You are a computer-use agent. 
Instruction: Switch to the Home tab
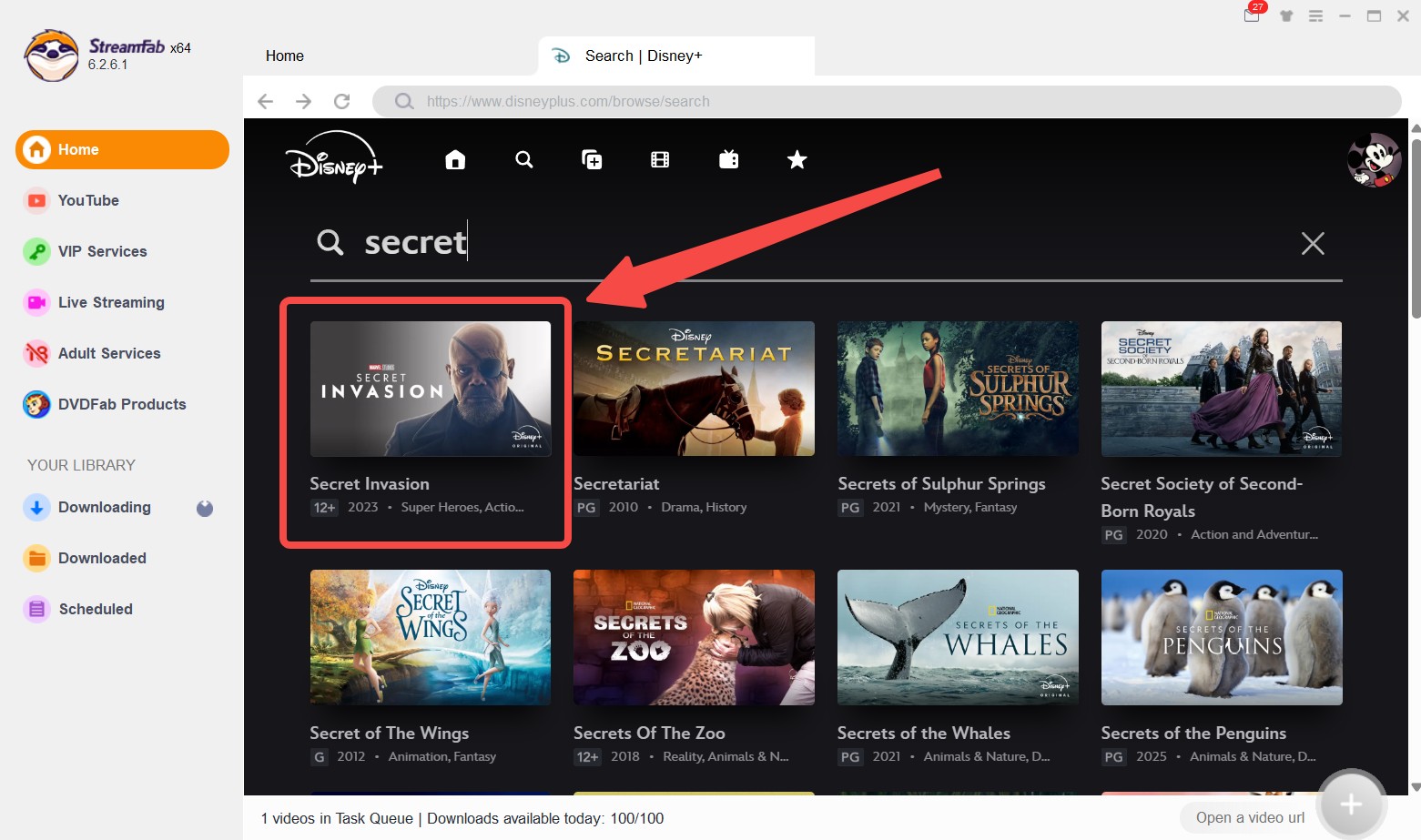click(x=284, y=56)
